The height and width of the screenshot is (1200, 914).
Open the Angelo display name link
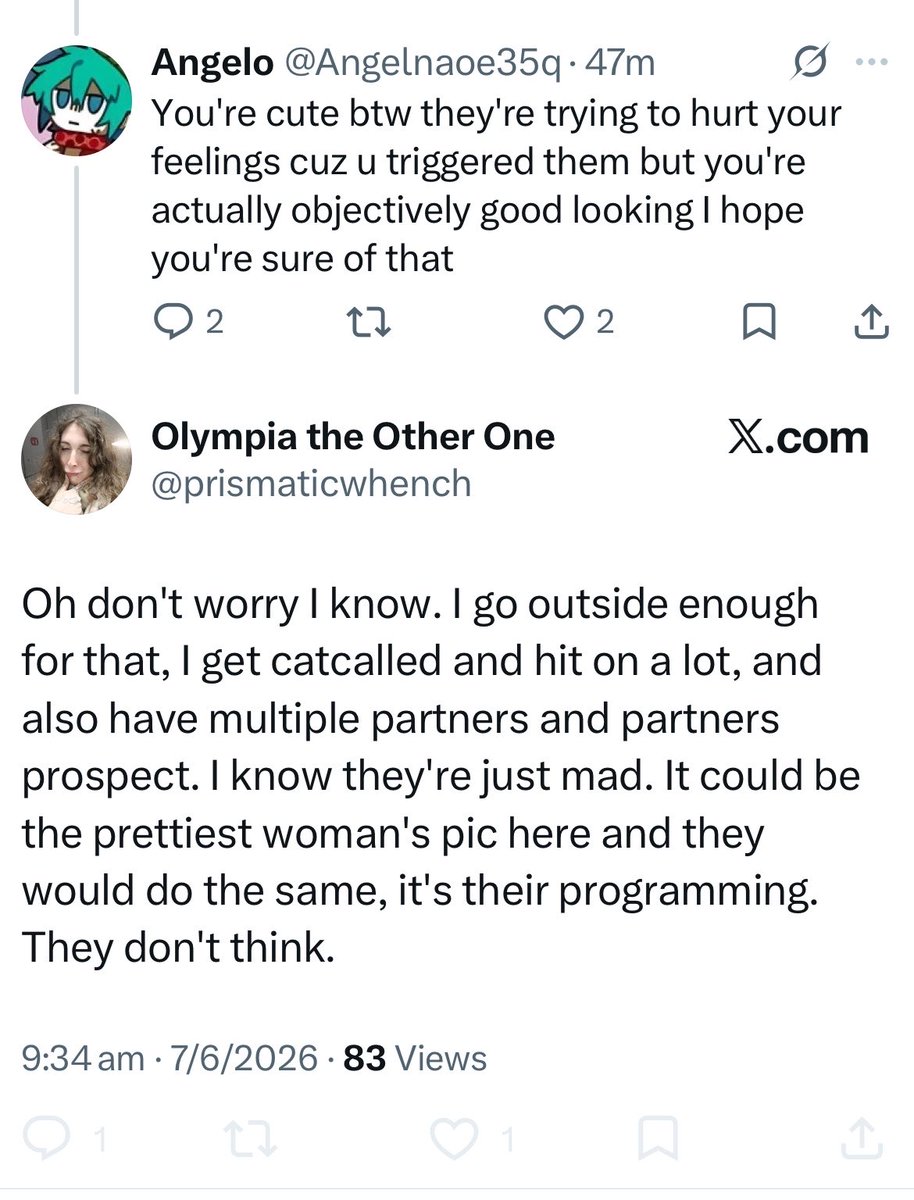tap(211, 64)
